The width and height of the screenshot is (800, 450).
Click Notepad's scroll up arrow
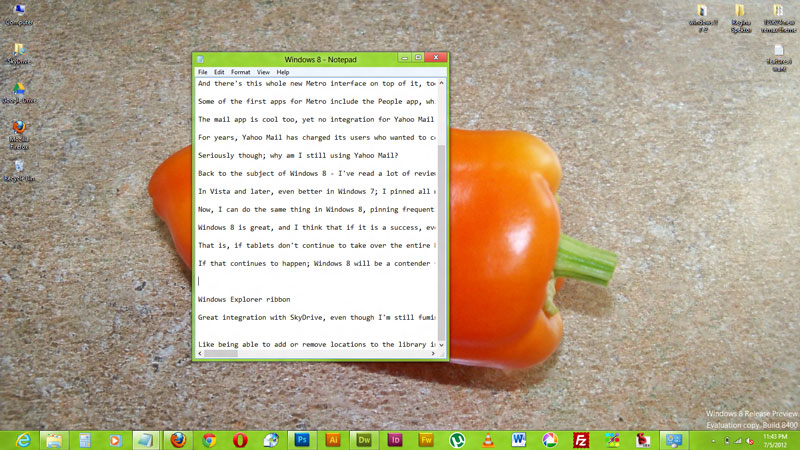(441, 83)
